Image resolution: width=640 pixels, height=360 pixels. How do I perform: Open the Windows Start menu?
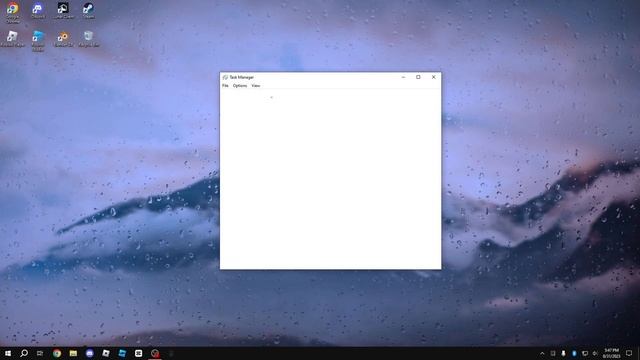point(8,353)
